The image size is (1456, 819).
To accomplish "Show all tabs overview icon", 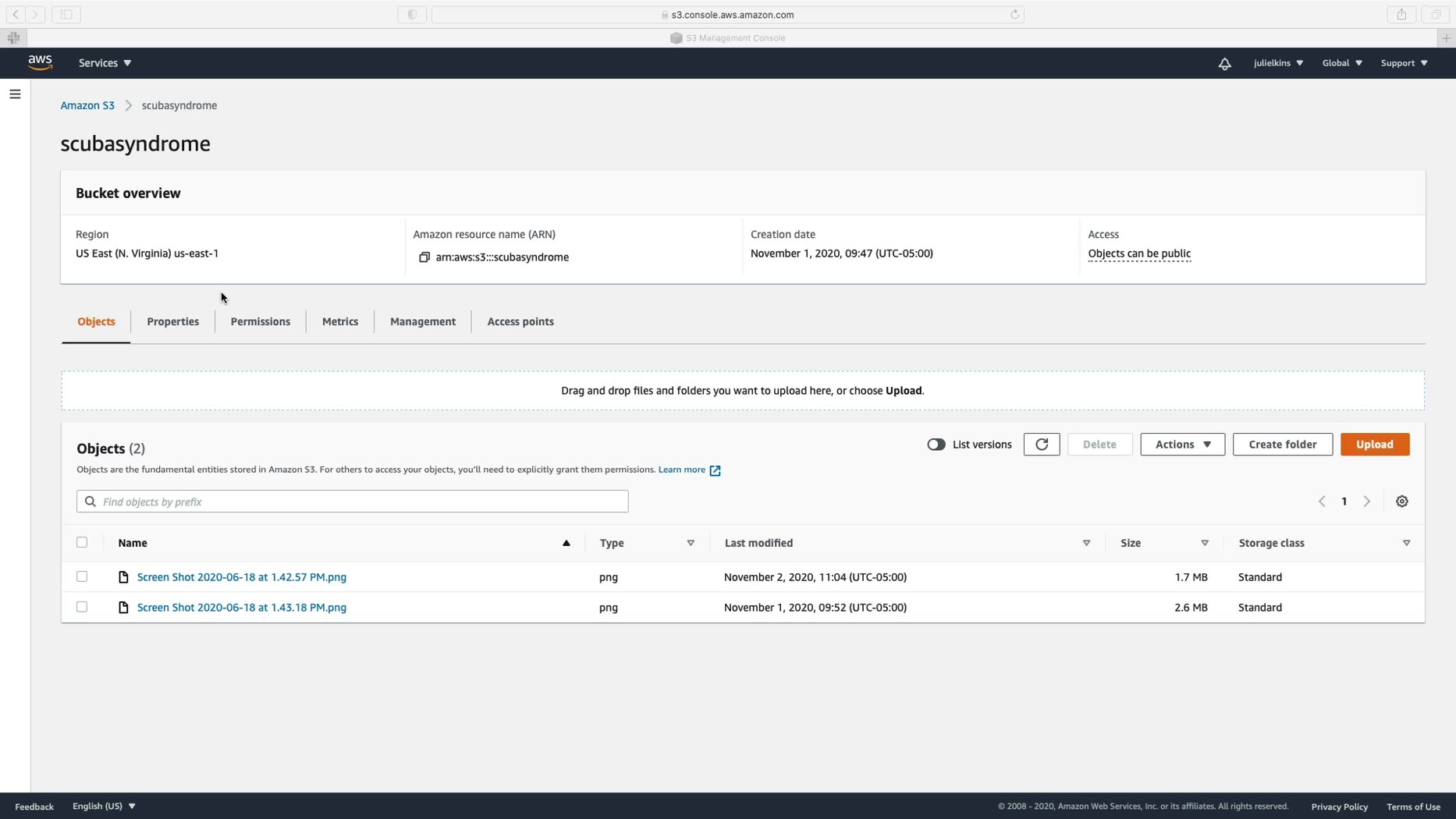I will pos(1435,14).
